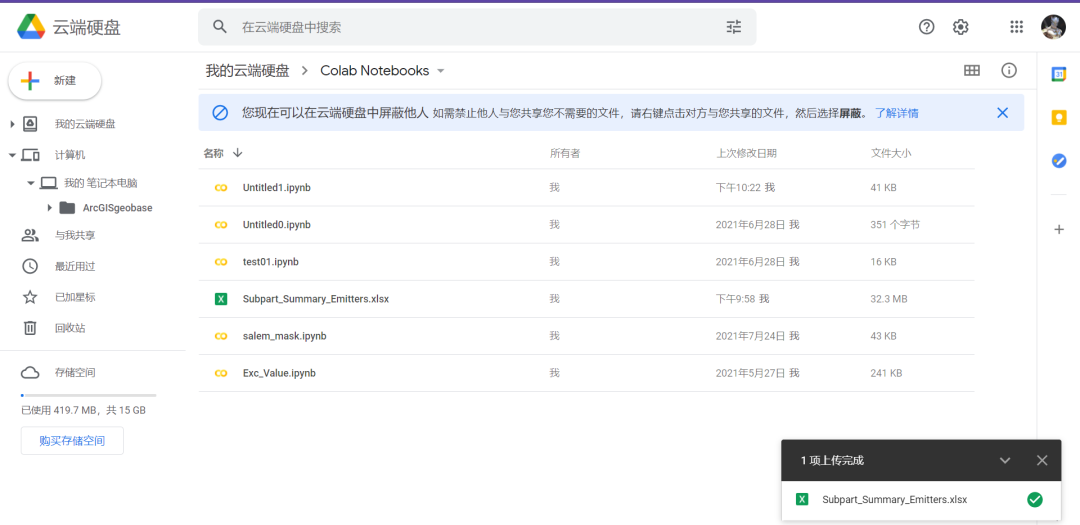Viewport: 1080px width, 525px height.
Task: Collapse 计算机 tree arrow
Action: [12, 155]
